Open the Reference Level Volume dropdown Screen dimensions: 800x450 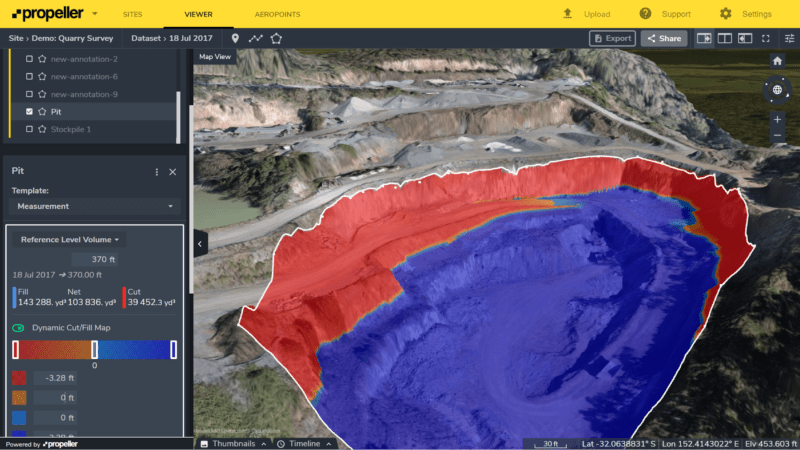69,239
